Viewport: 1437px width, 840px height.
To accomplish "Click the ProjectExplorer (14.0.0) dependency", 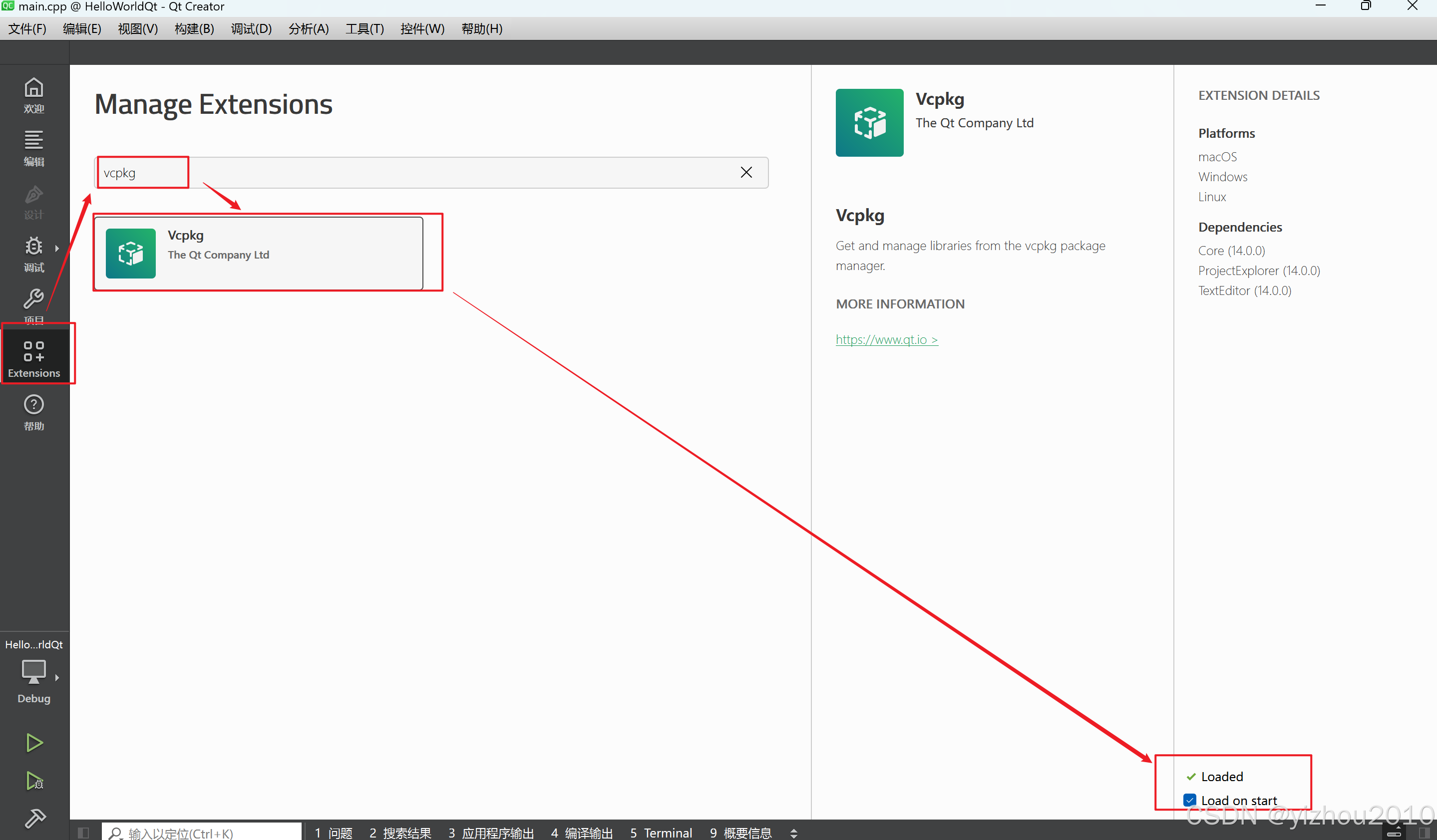I will 1259,271.
